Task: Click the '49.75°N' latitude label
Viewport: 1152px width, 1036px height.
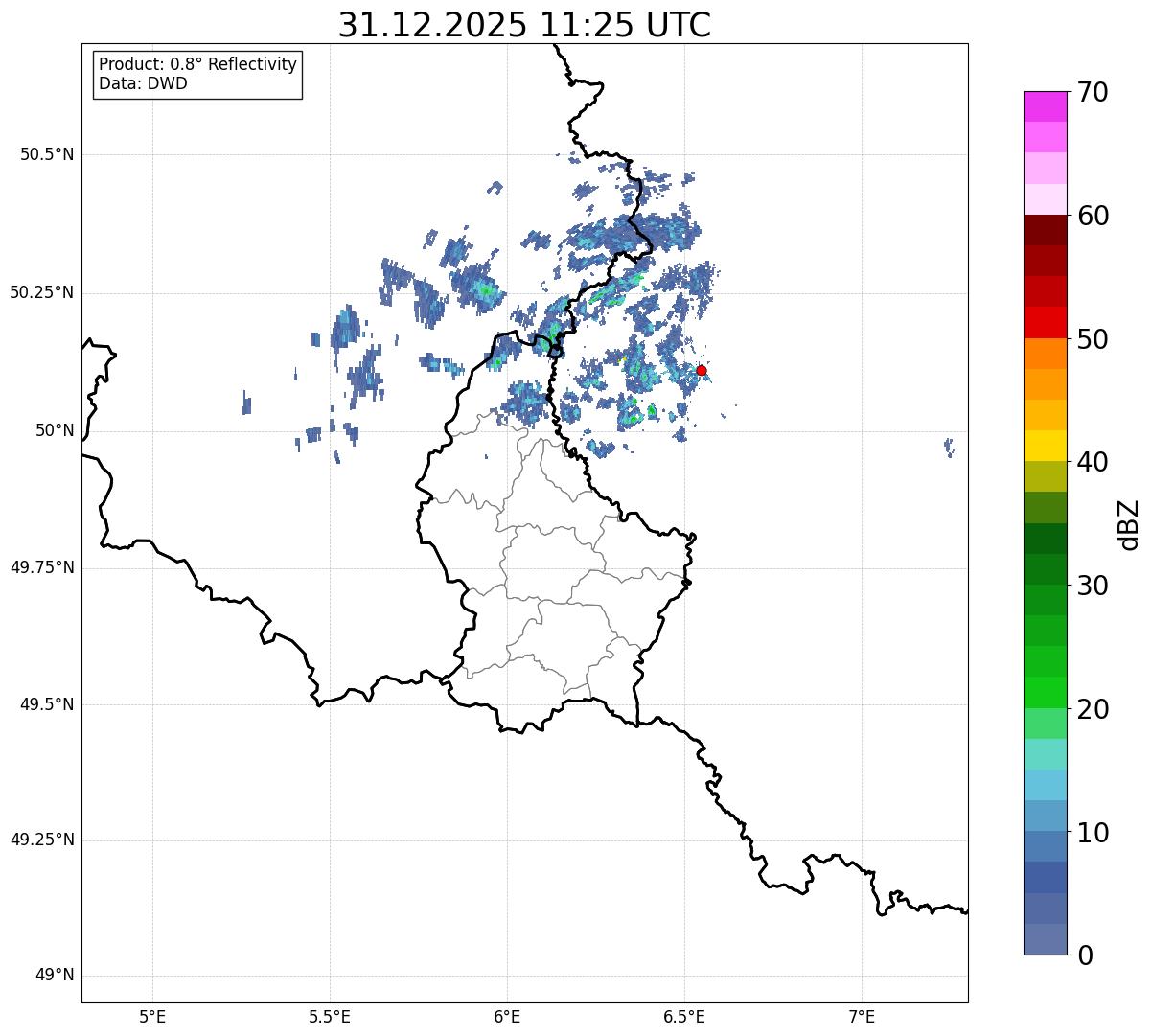Action: [x=41, y=567]
